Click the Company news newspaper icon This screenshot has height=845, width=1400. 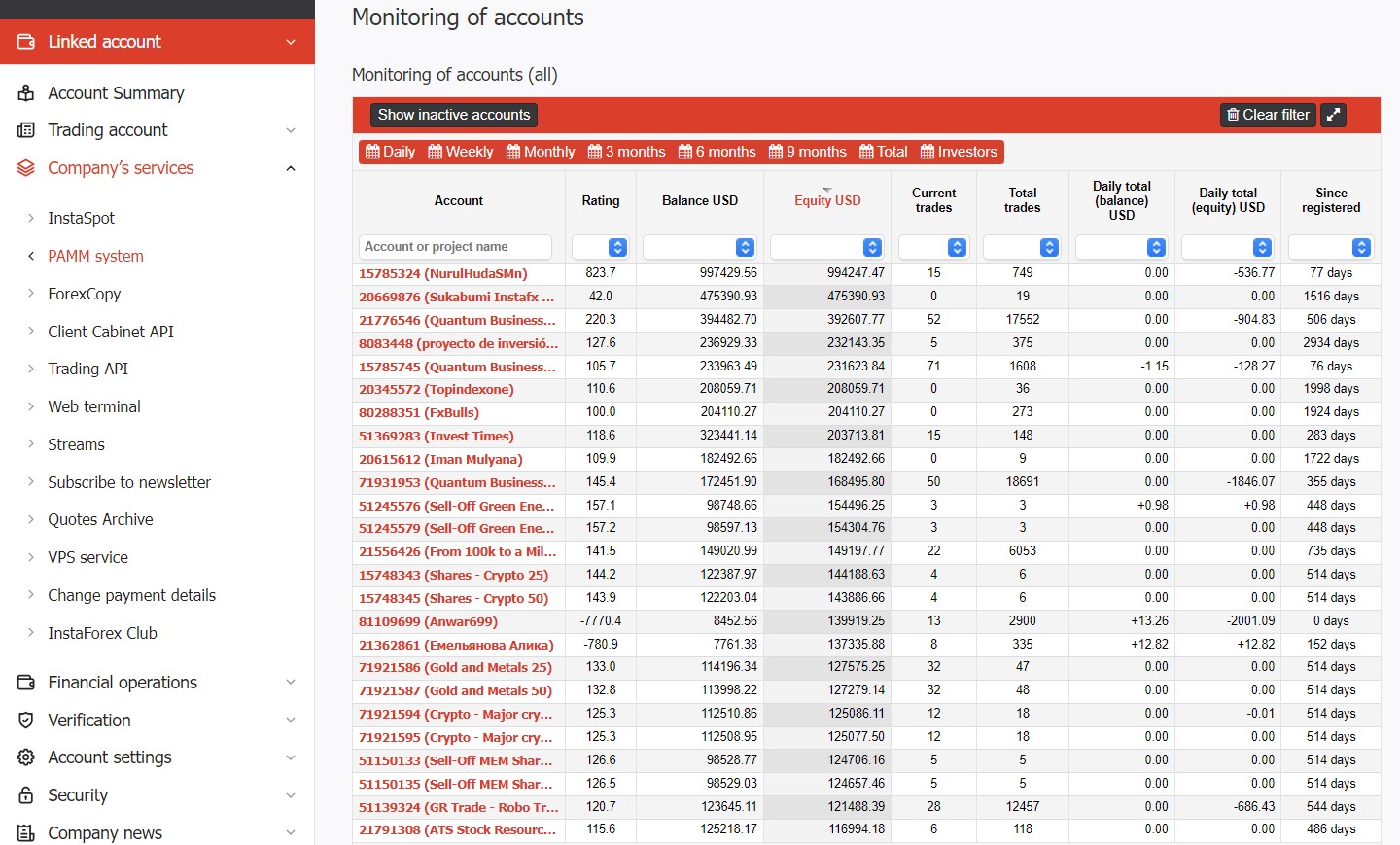point(26,833)
